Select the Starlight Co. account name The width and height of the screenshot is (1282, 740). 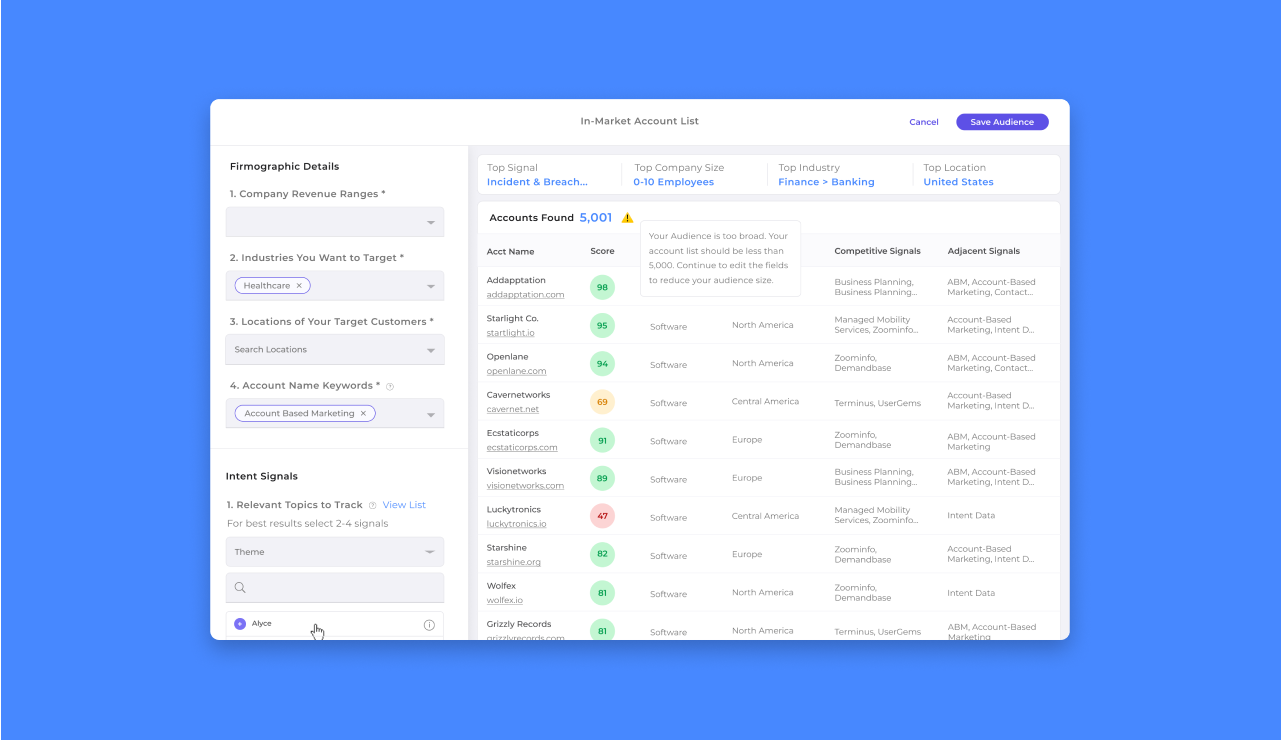(513, 319)
